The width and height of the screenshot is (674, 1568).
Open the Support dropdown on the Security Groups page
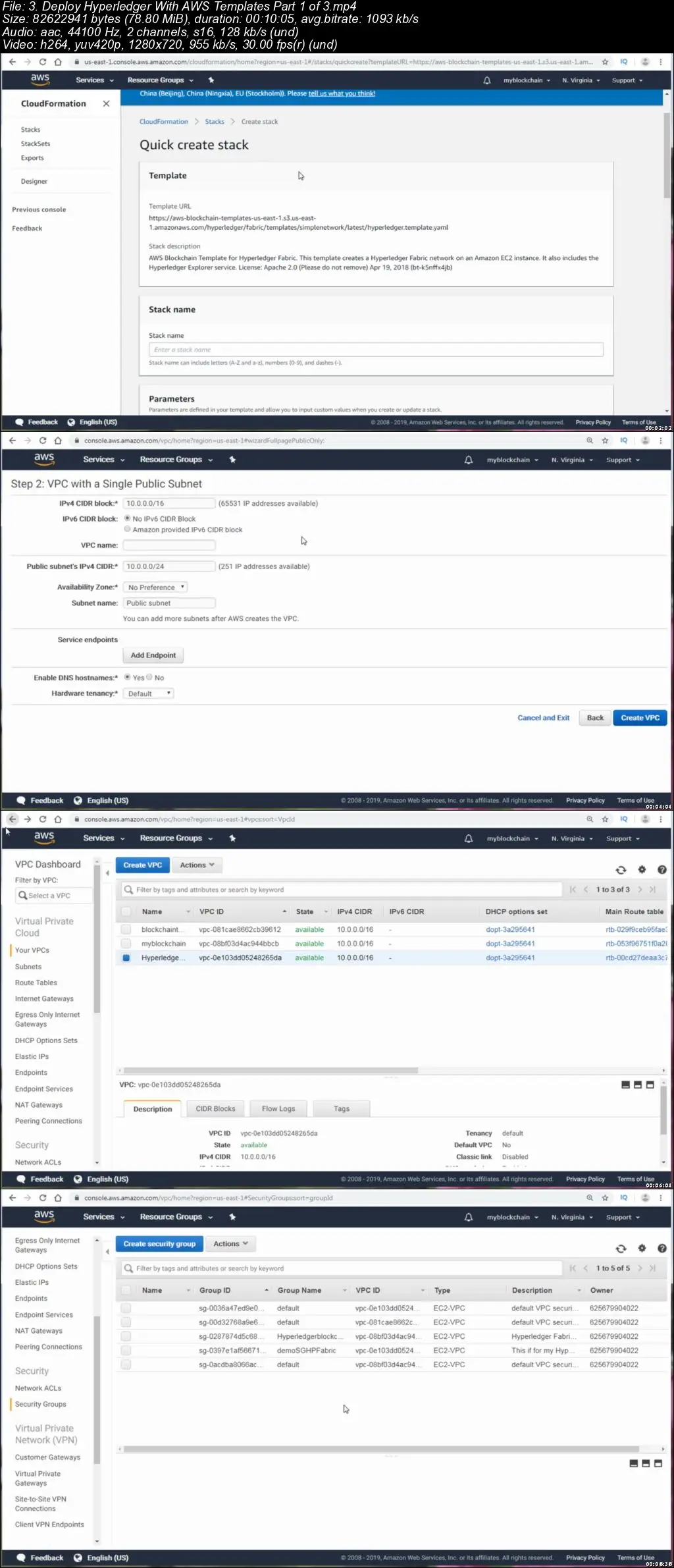[x=623, y=1217]
